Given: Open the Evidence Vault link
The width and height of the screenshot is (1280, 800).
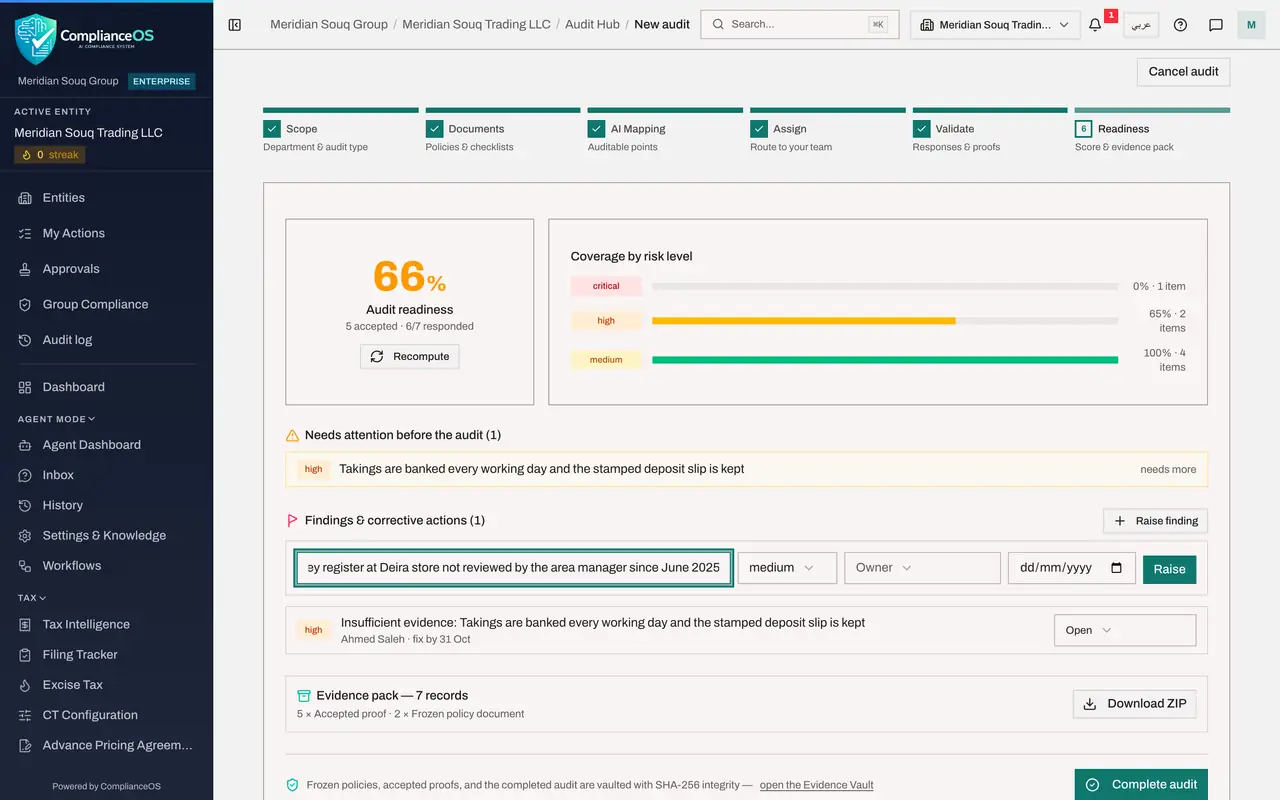Looking at the screenshot, I should (x=816, y=785).
